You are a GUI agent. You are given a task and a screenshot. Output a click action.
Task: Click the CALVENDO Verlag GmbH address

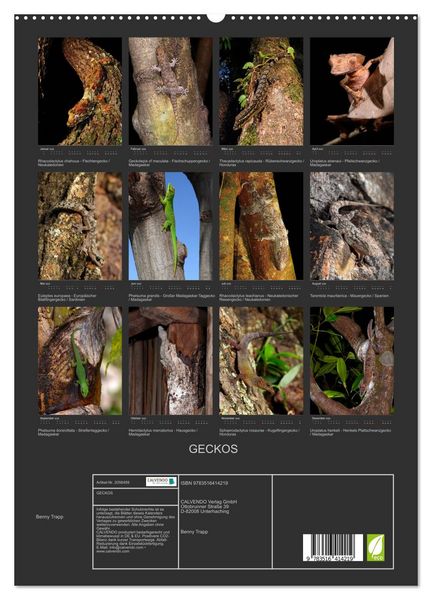[x=209, y=506]
